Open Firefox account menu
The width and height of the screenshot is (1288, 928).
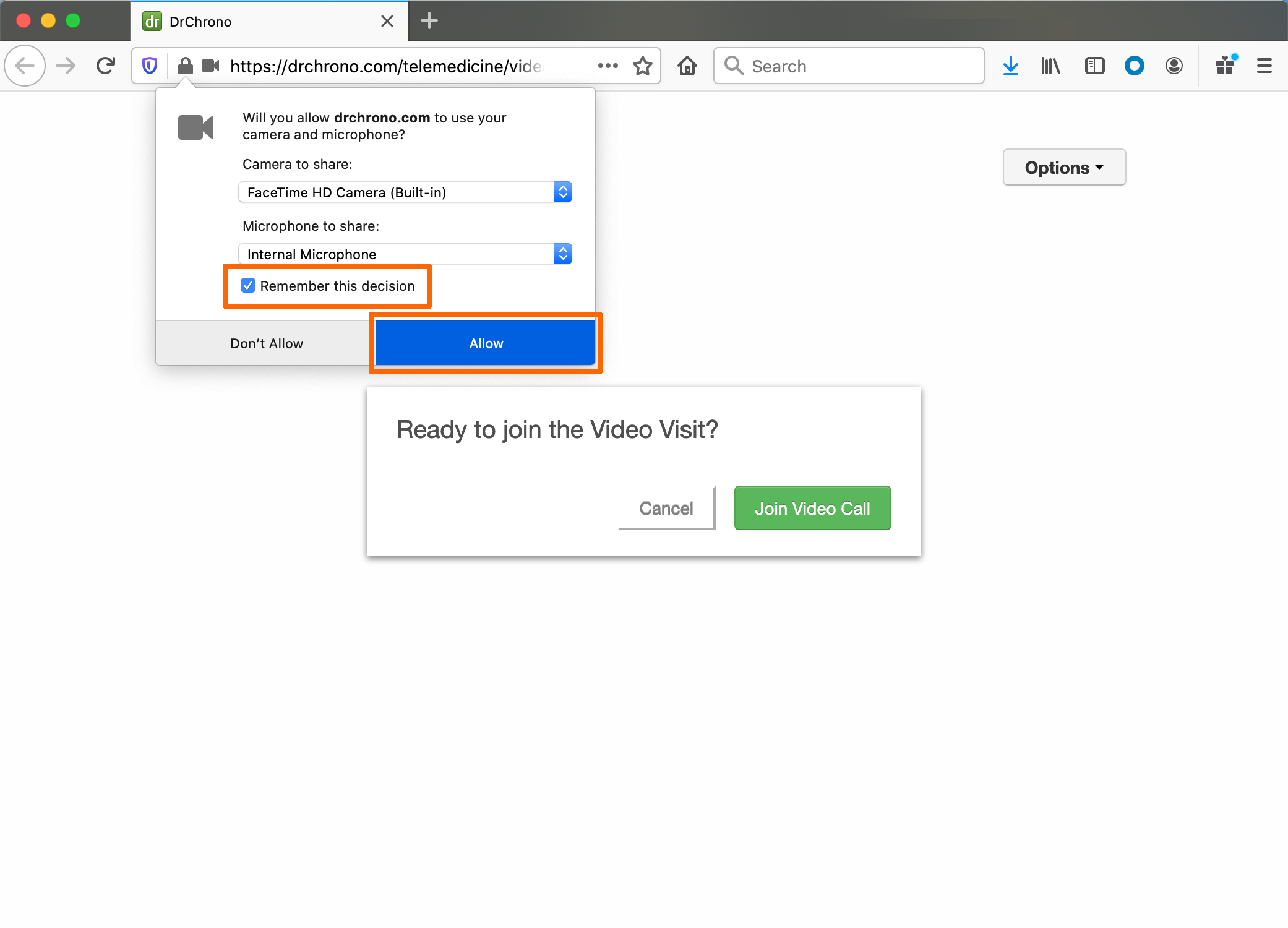coord(1174,66)
